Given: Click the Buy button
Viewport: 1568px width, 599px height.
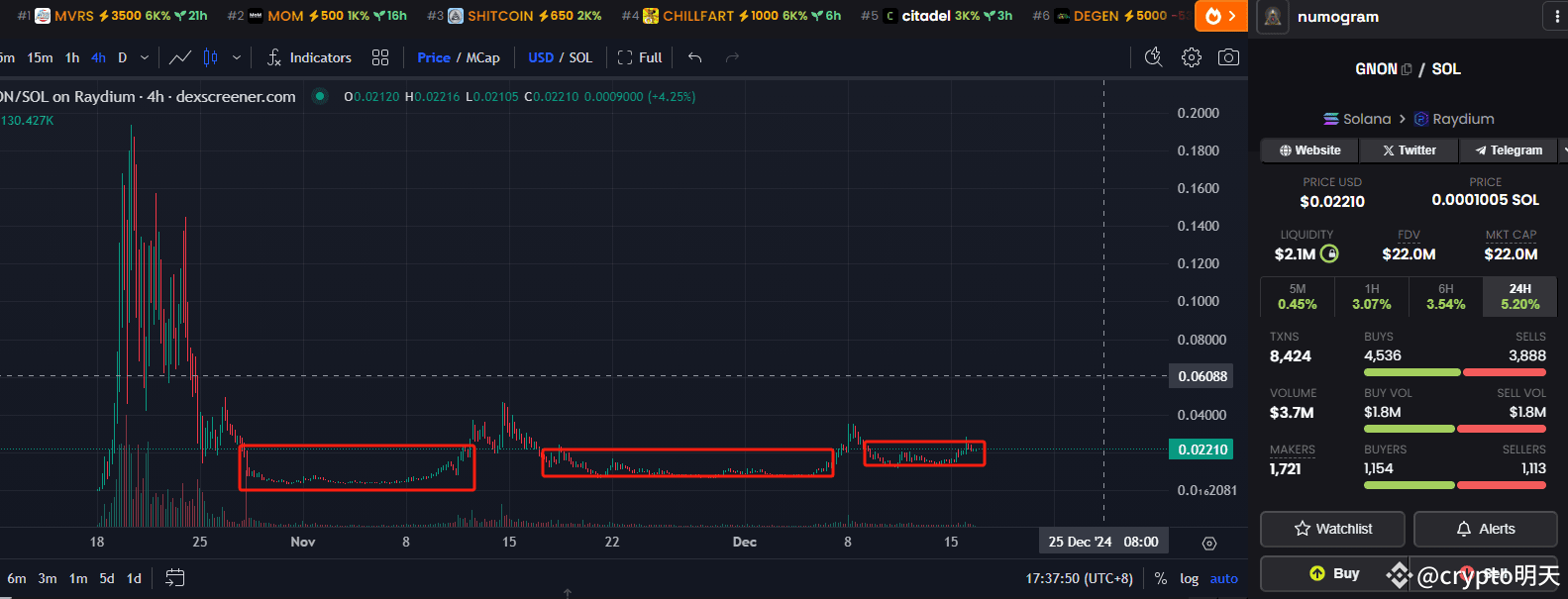Looking at the screenshot, I should (x=1334, y=573).
